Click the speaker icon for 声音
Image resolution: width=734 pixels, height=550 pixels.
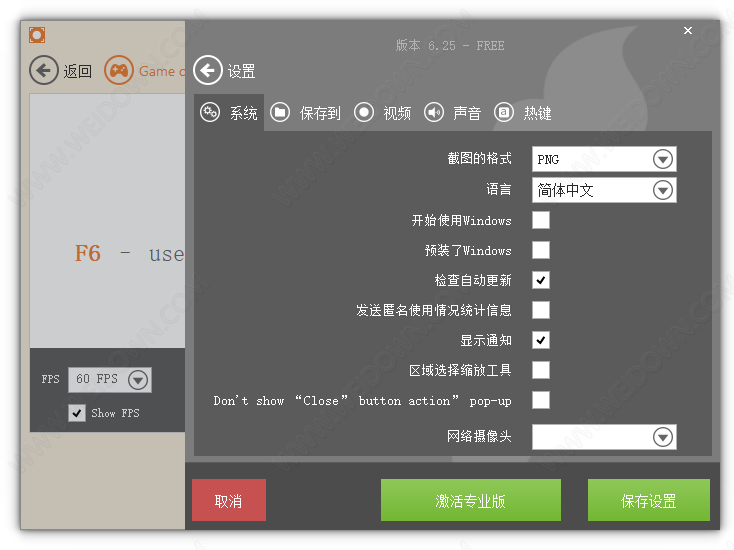tap(433, 112)
